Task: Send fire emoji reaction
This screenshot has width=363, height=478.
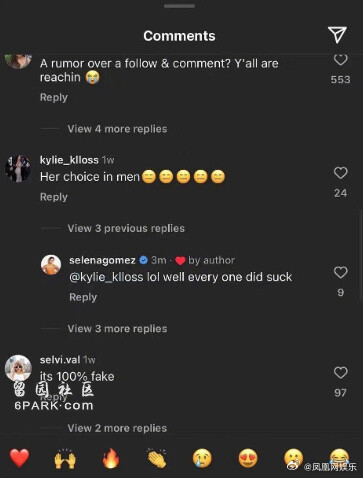Action: [111, 458]
